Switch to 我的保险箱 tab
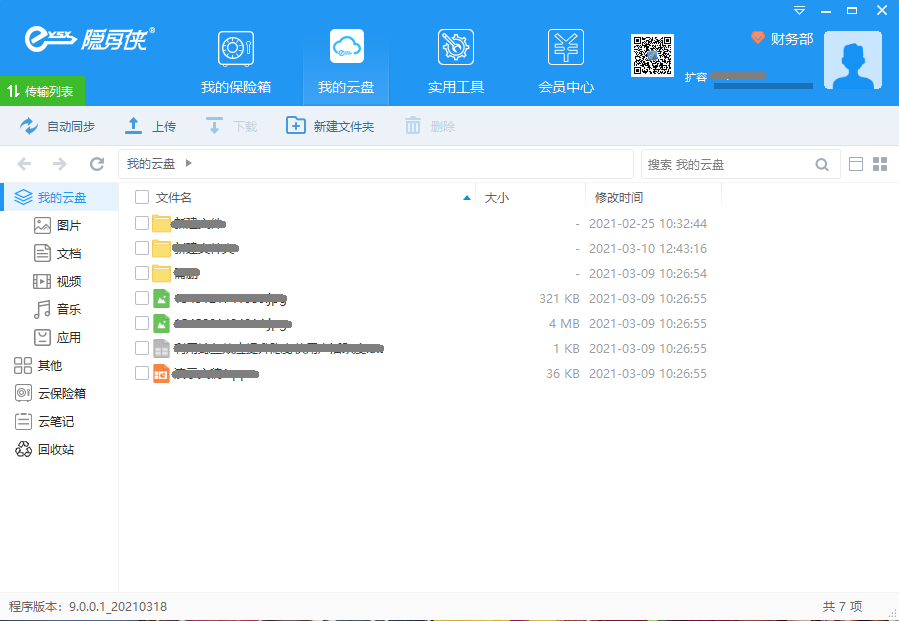The image size is (899, 621). (x=235, y=62)
